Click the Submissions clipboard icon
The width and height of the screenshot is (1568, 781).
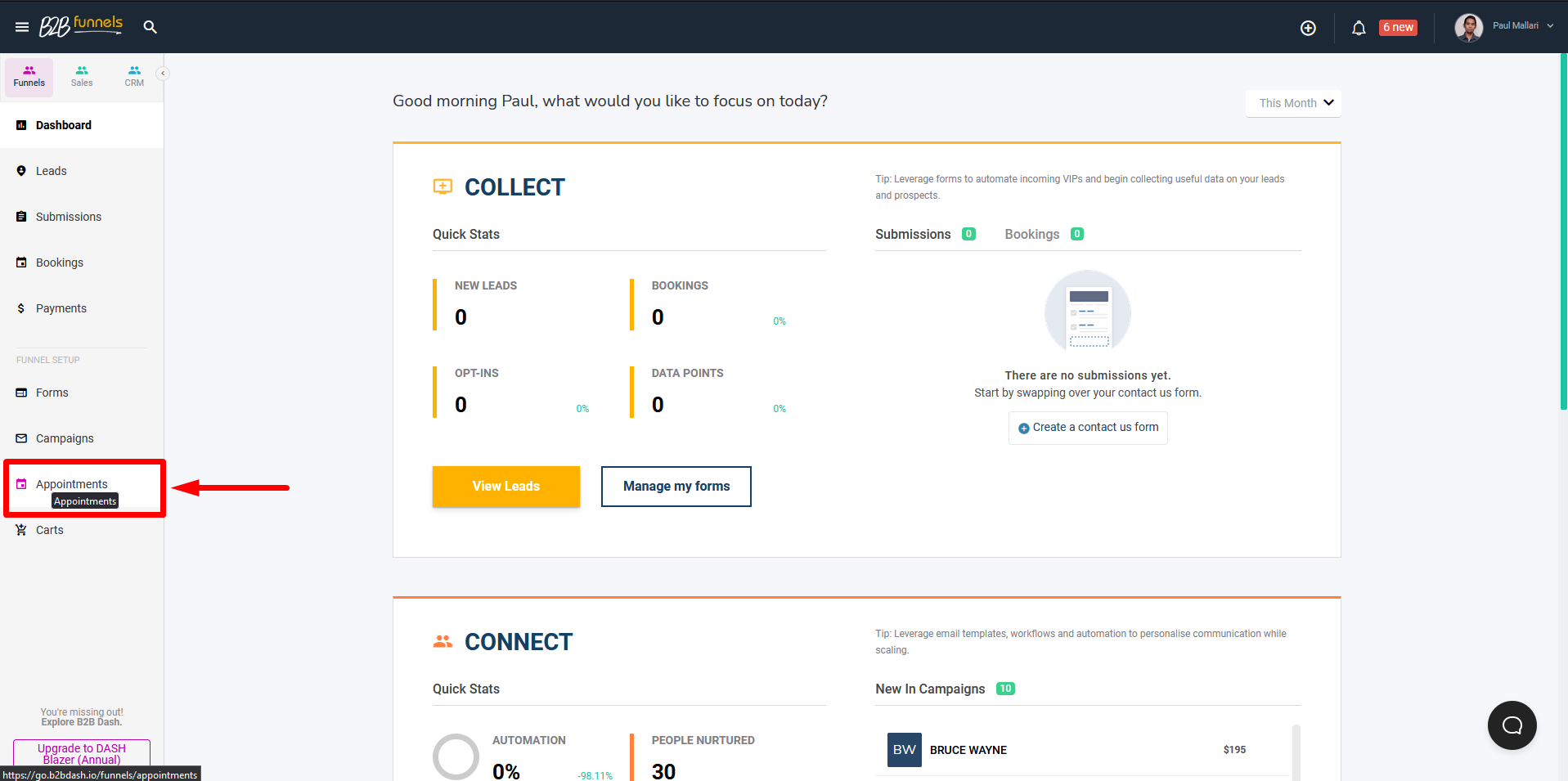[x=21, y=217]
